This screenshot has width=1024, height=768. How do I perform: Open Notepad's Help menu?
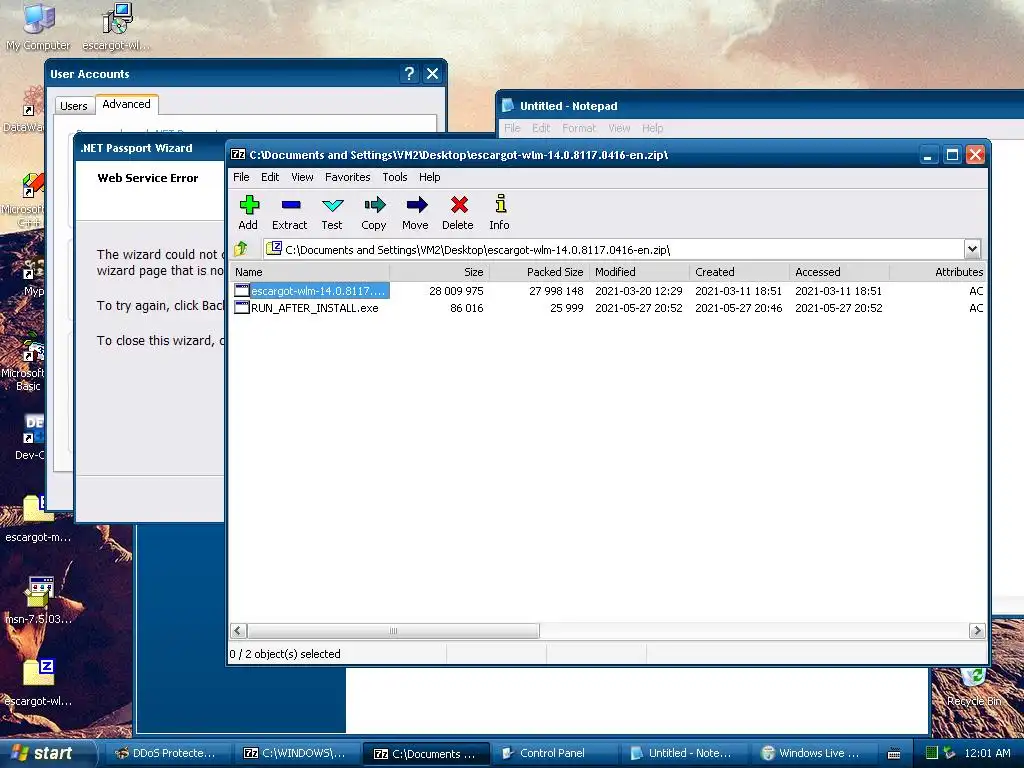[652, 128]
